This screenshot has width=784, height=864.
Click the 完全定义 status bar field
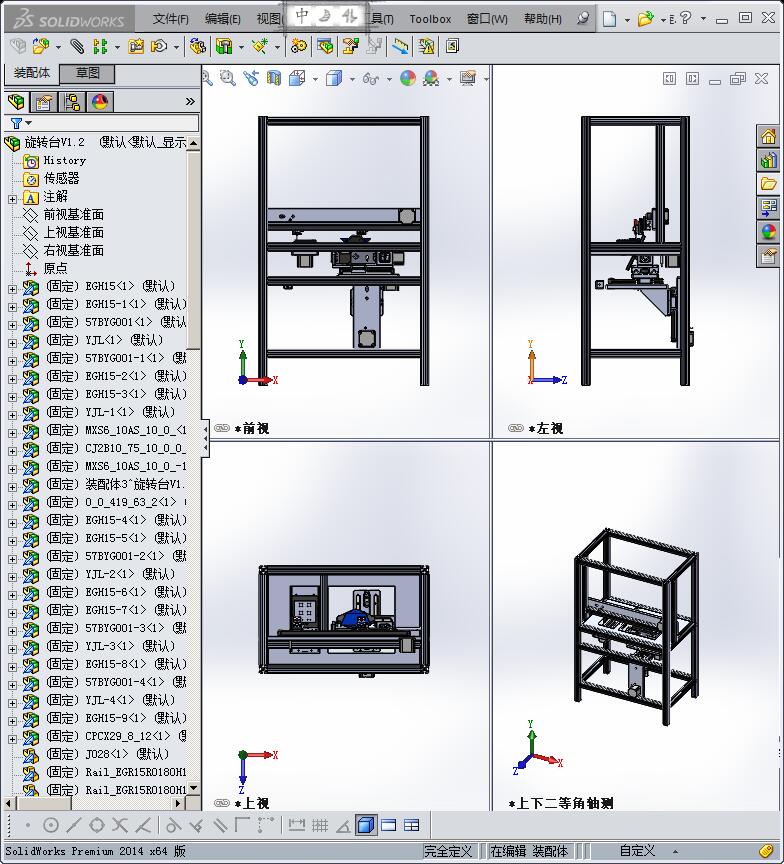click(448, 851)
